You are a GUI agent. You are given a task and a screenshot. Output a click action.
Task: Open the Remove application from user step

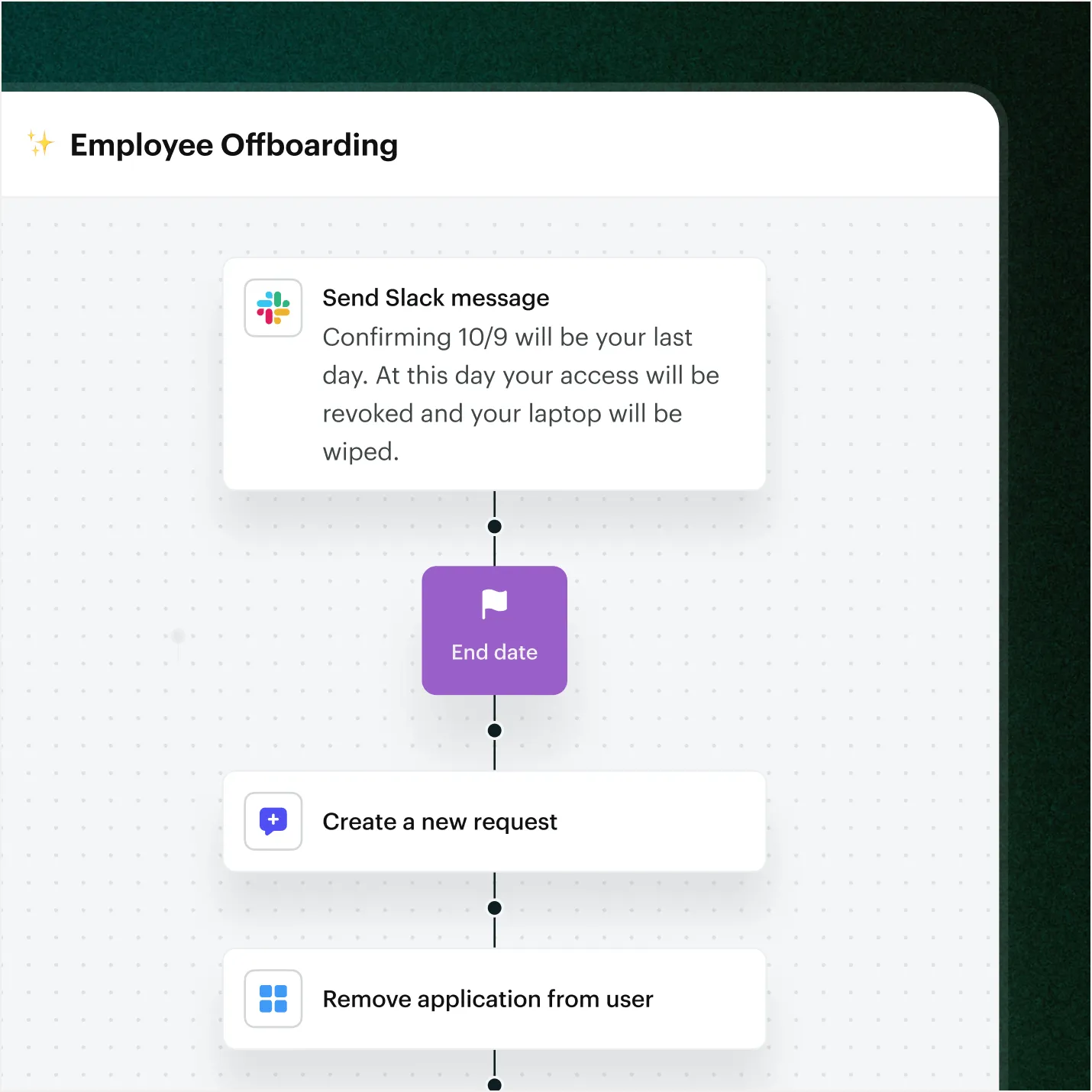tap(495, 999)
